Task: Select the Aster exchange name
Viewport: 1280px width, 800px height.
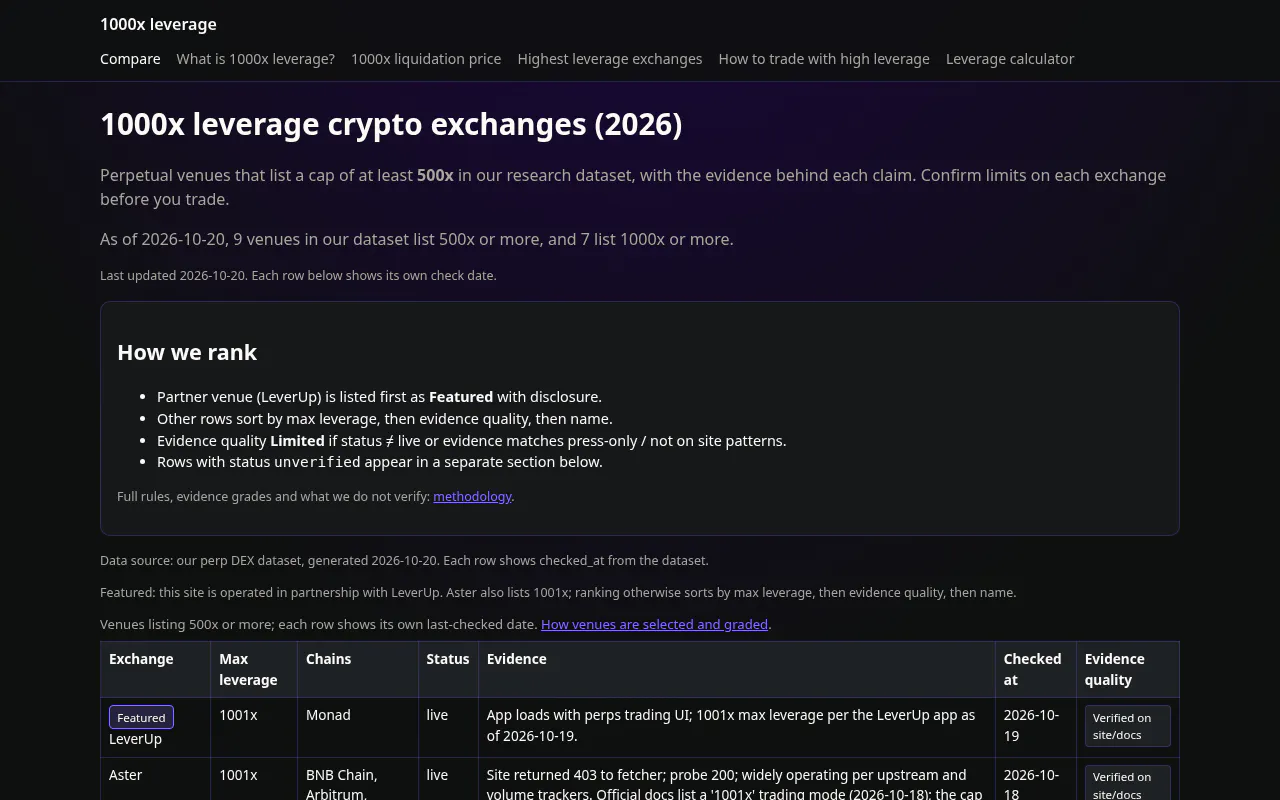Action: [126, 775]
